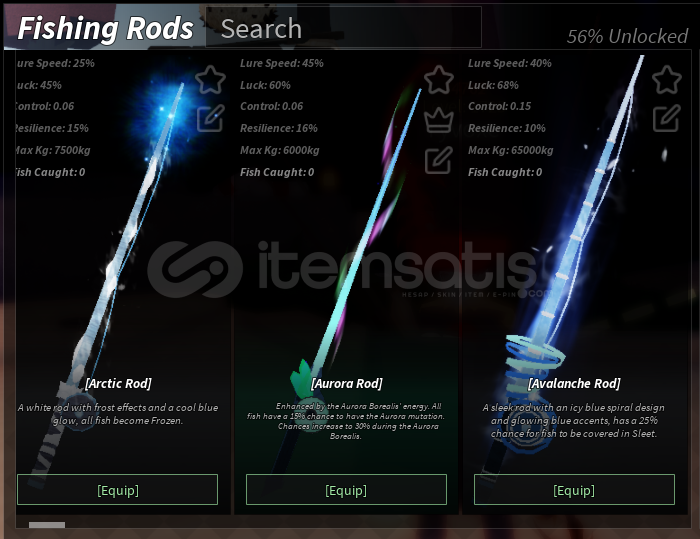The height and width of the screenshot is (539, 700).
Task: Open edit icon on Avalanche Rod card
Action: (667, 118)
